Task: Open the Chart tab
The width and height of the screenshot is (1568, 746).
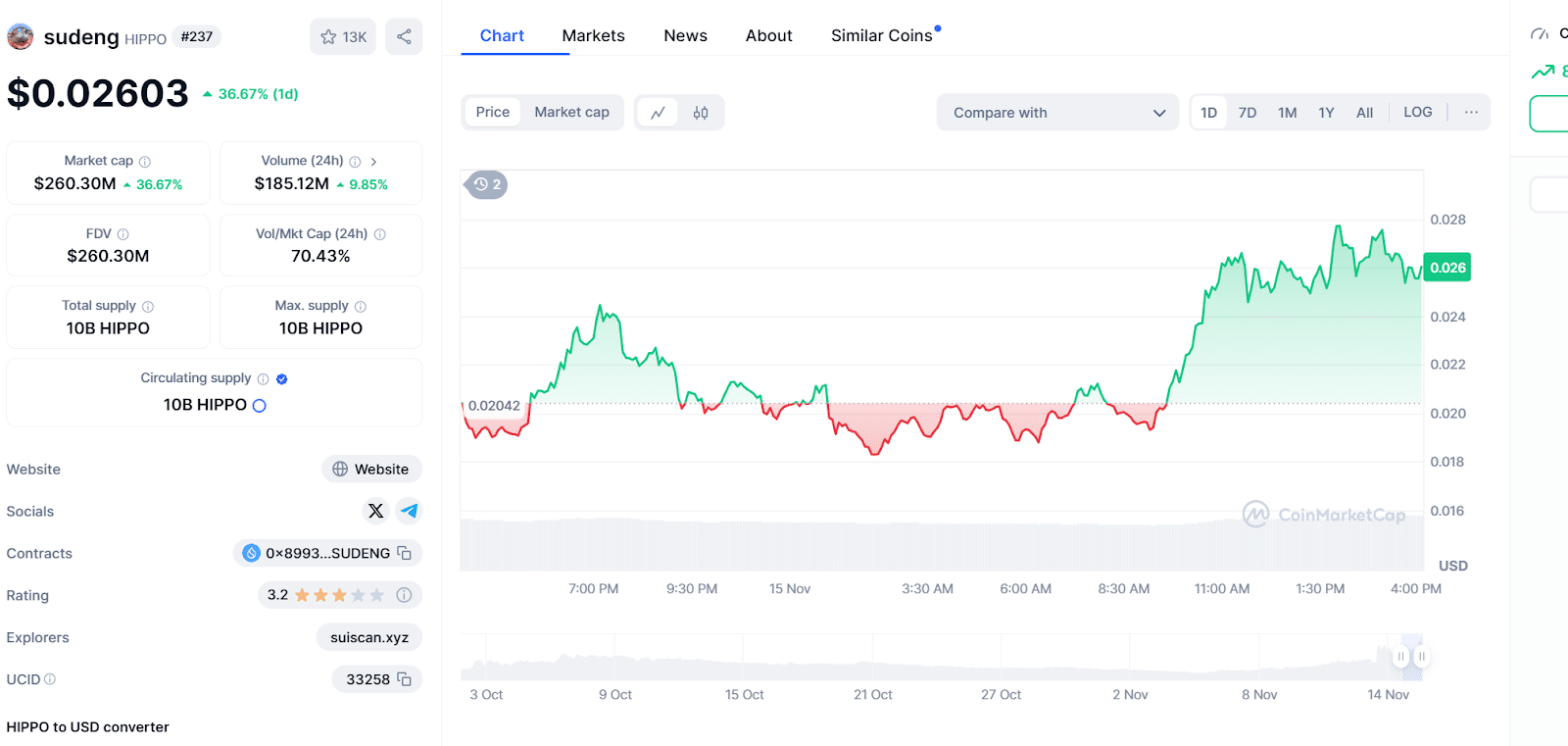Action: pyautogui.click(x=502, y=35)
